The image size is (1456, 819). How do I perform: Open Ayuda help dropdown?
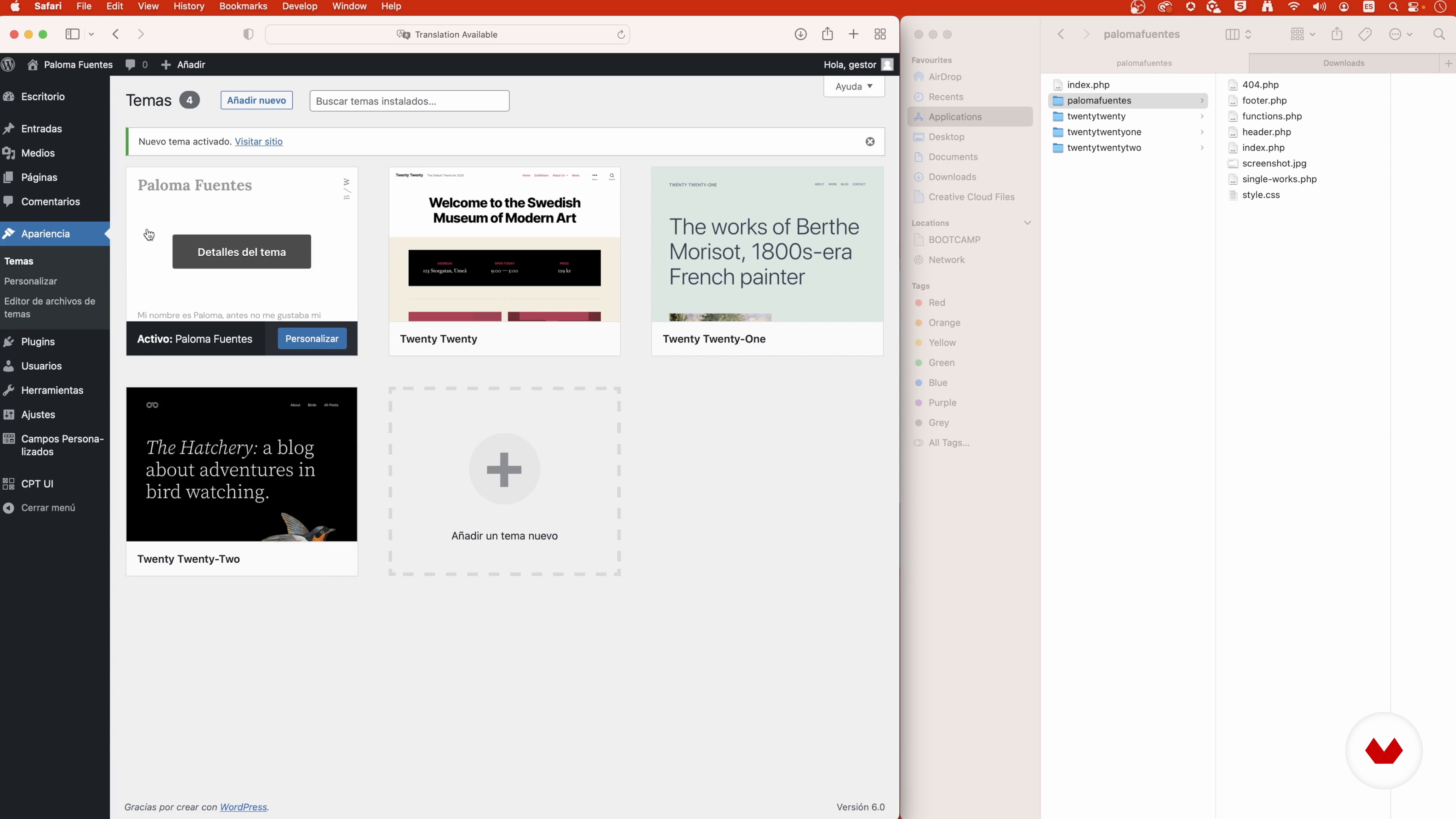(854, 86)
